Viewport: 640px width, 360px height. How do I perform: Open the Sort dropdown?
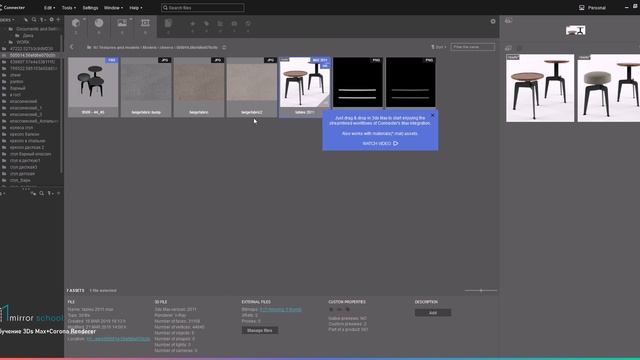coord(438,47)
